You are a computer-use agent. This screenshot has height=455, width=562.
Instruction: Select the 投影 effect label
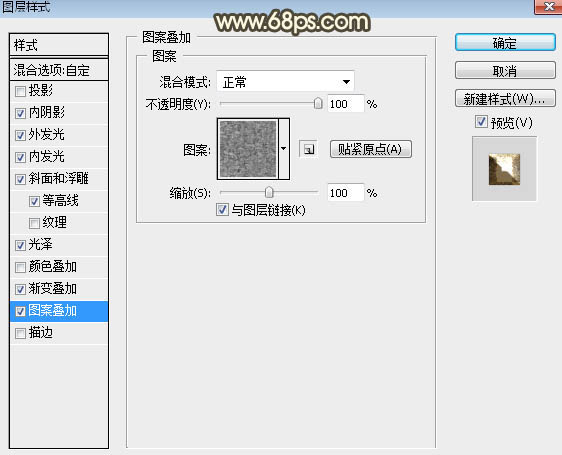pyautogui.click(x=41, y=90)
